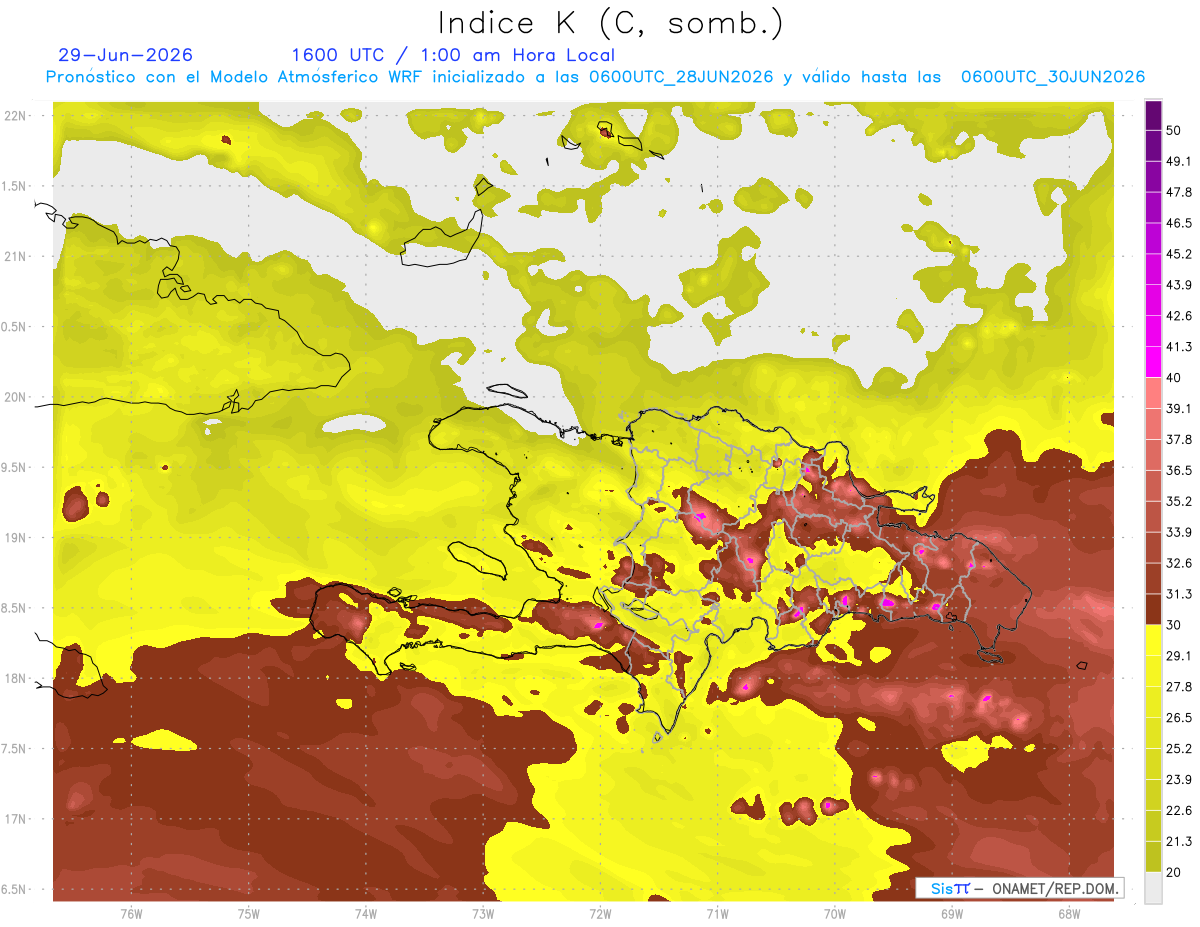Screen dimensions: 1200x927
Task: Click the colorbar value "36.5"
Action: click(1179, 470)
